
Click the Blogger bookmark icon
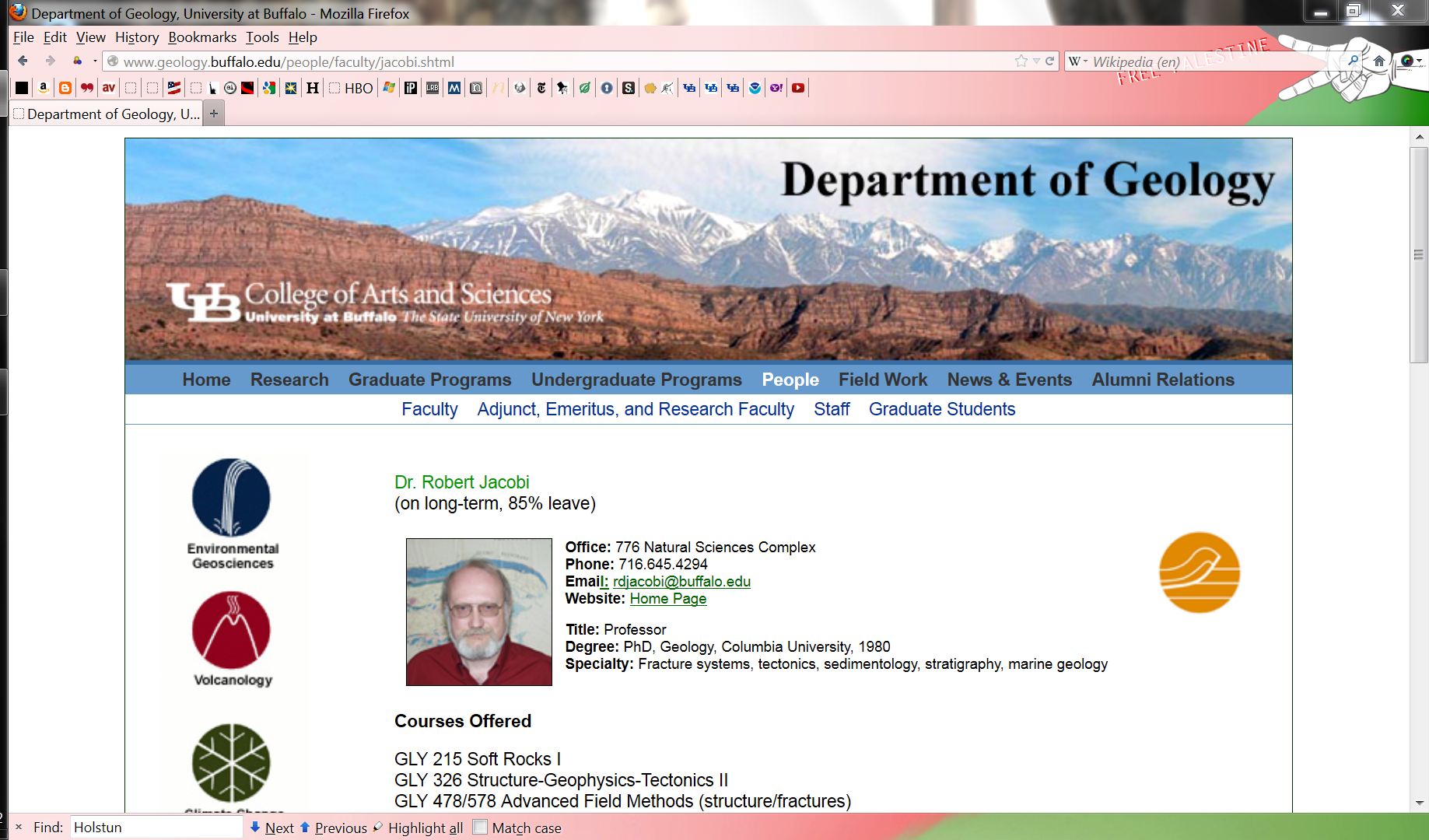[65, 88]
